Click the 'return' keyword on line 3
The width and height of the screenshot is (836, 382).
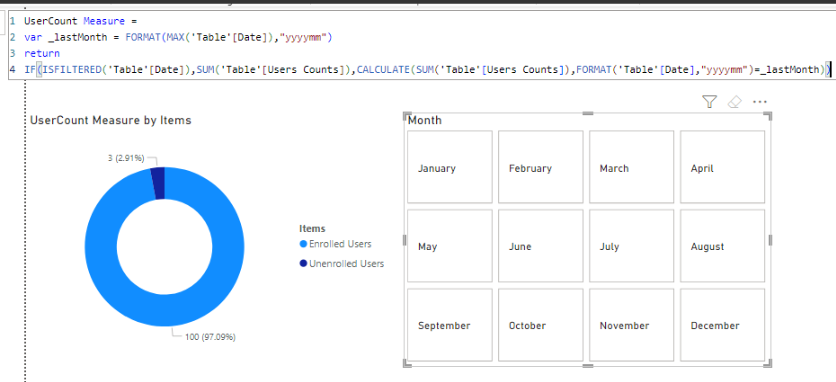click(x=42, y=53)
